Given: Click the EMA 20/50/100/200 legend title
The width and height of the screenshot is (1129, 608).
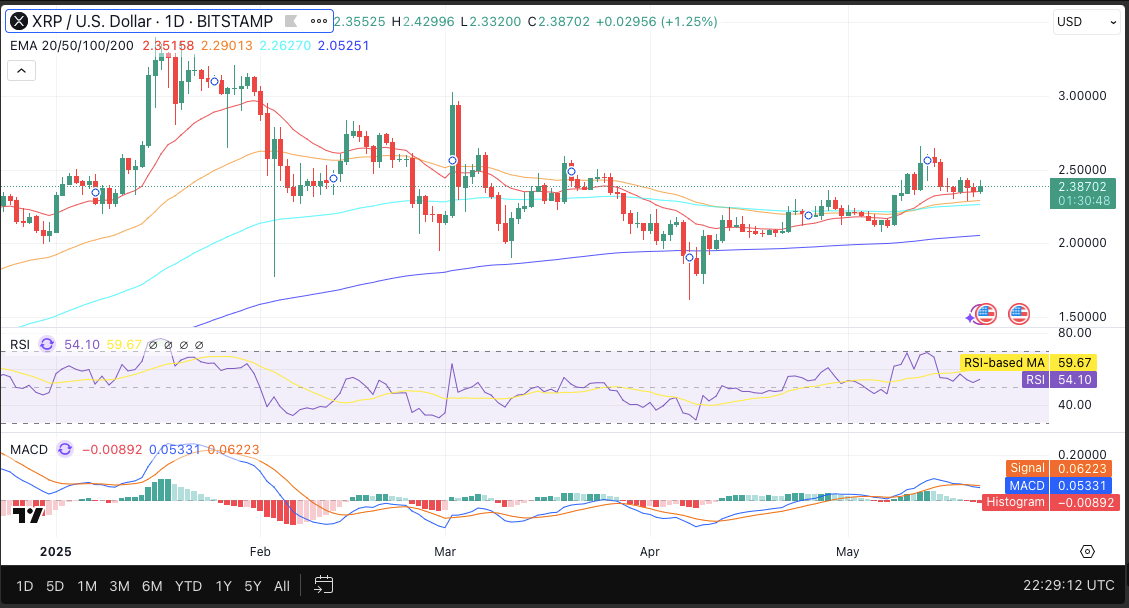Looking at the screenshot, I should pyautogui.click(x=72, y=45).
